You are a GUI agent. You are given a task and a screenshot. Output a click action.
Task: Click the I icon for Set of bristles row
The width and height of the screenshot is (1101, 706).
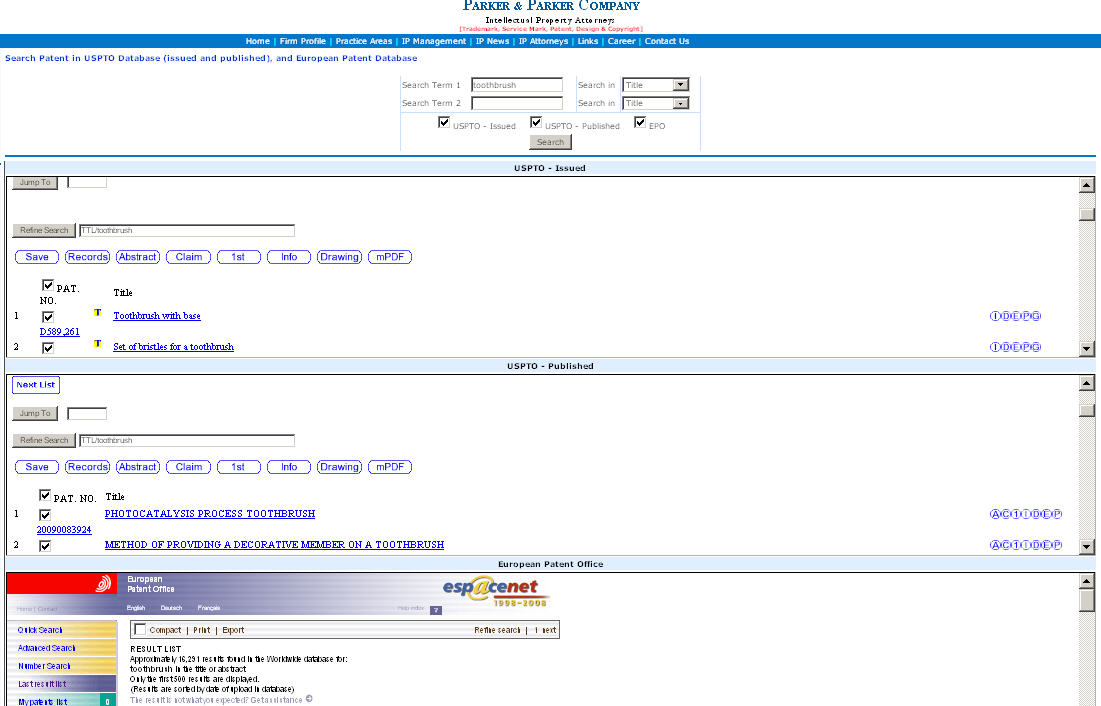pos(994,347)
